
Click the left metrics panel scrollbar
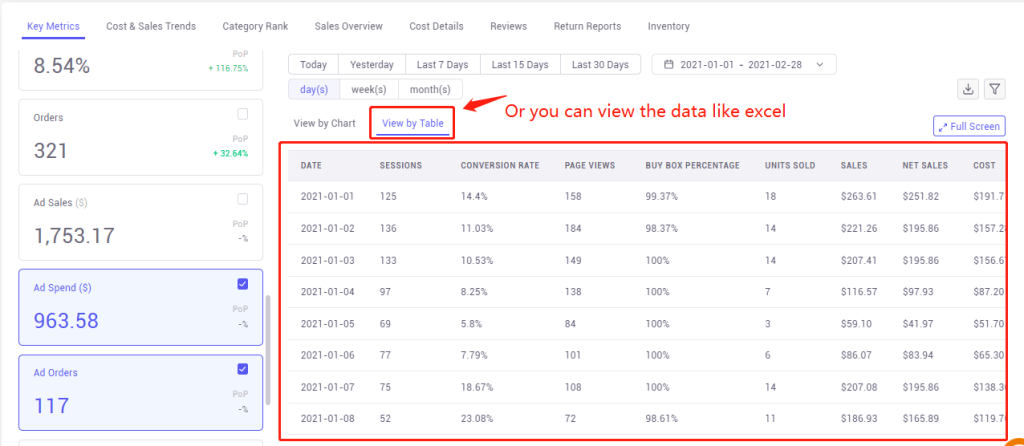[268, 349]
